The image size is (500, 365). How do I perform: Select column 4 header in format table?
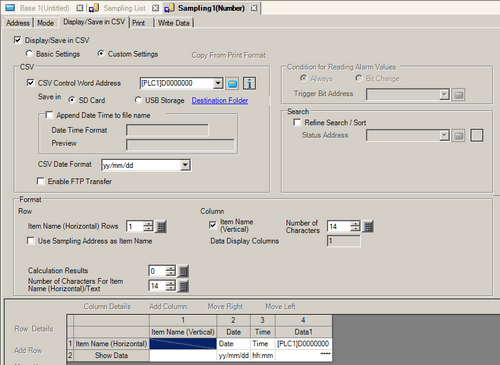coord(303,320)
